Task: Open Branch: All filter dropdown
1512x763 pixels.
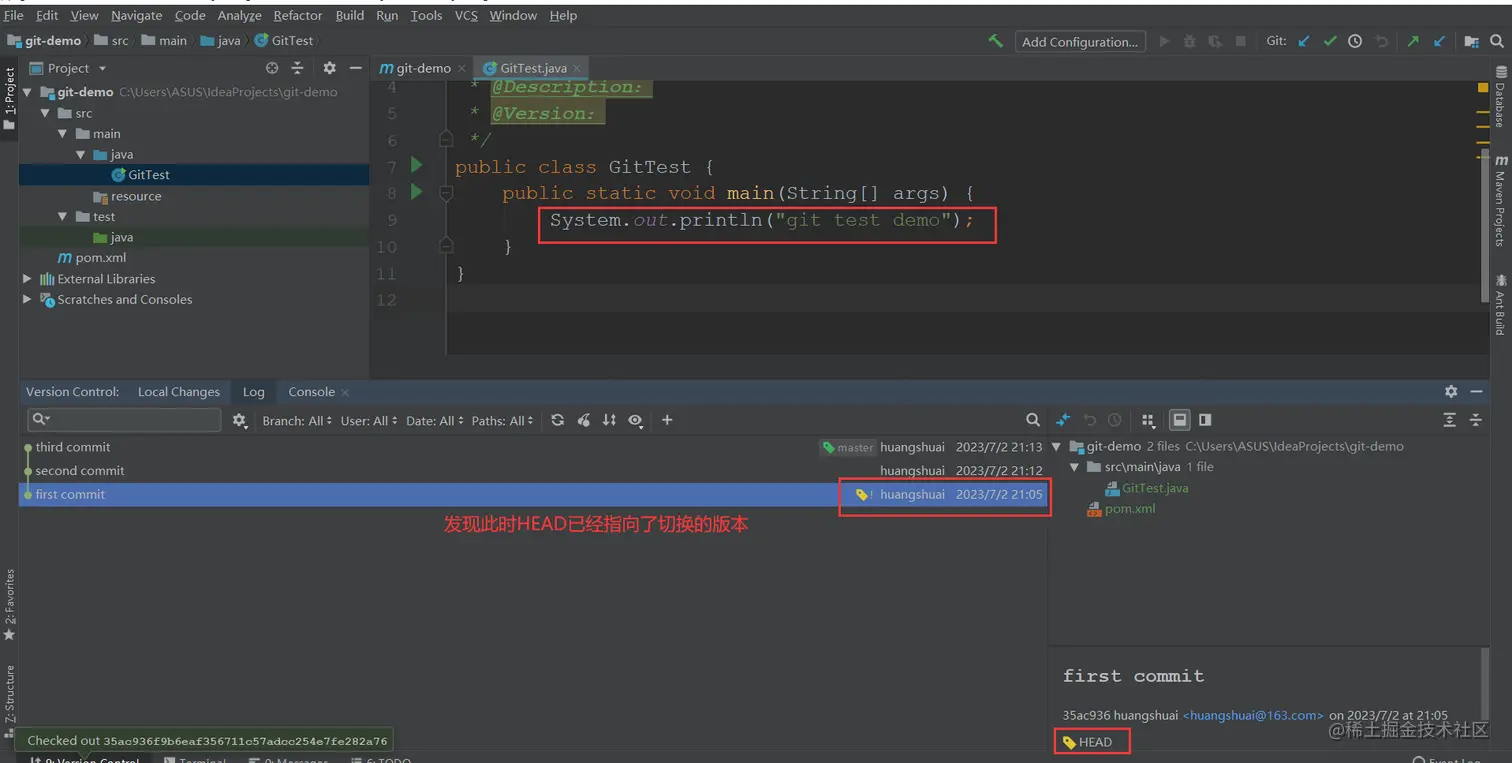Action: tap(297, 421)
